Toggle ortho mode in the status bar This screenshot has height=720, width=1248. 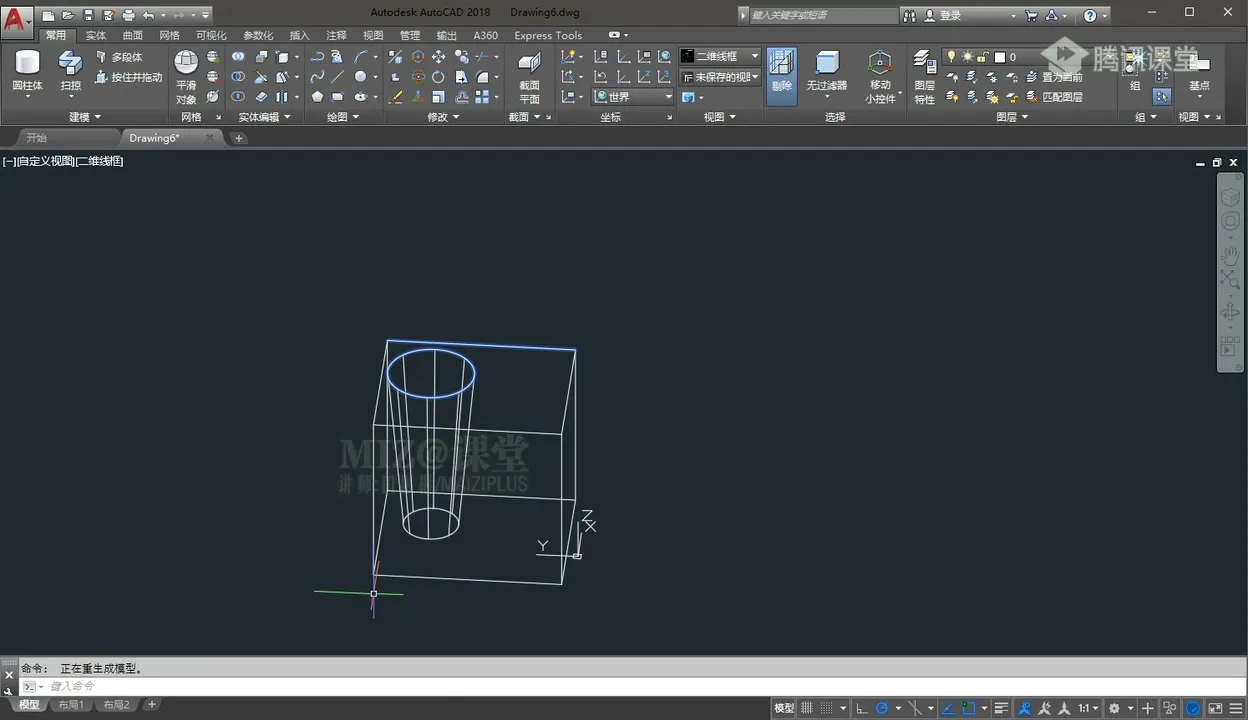(861, 708)
